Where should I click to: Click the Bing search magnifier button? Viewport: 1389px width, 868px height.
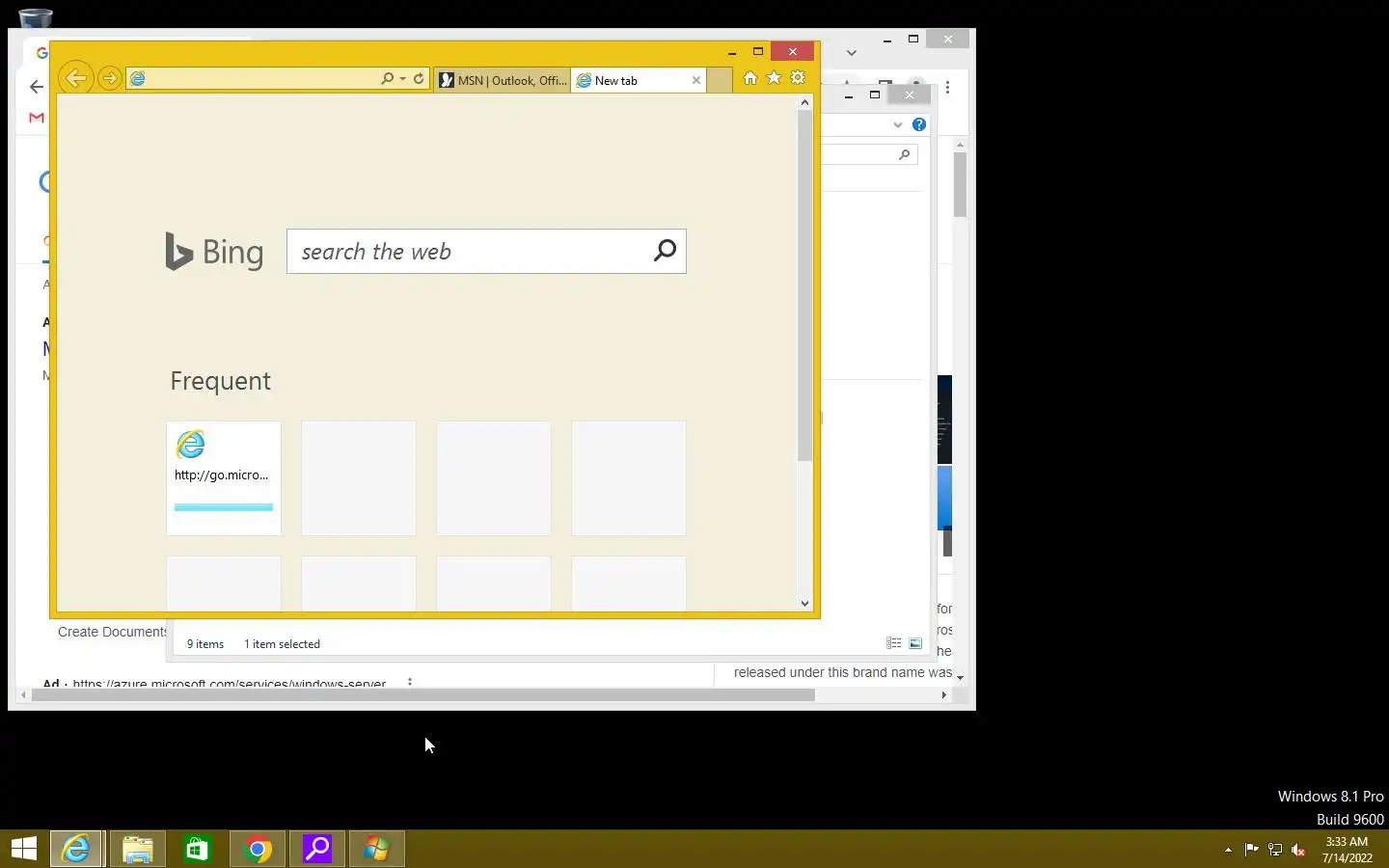665,251
